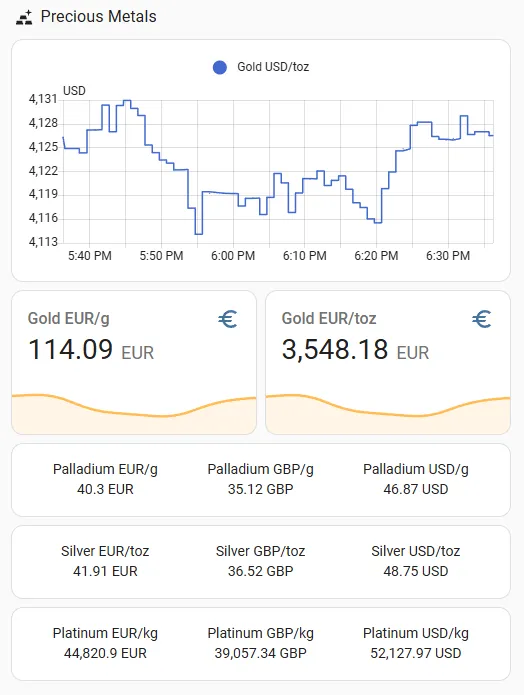524x695 pixels.
Task: Click the 114.09 EUR value
Action: tap(91, 350)
